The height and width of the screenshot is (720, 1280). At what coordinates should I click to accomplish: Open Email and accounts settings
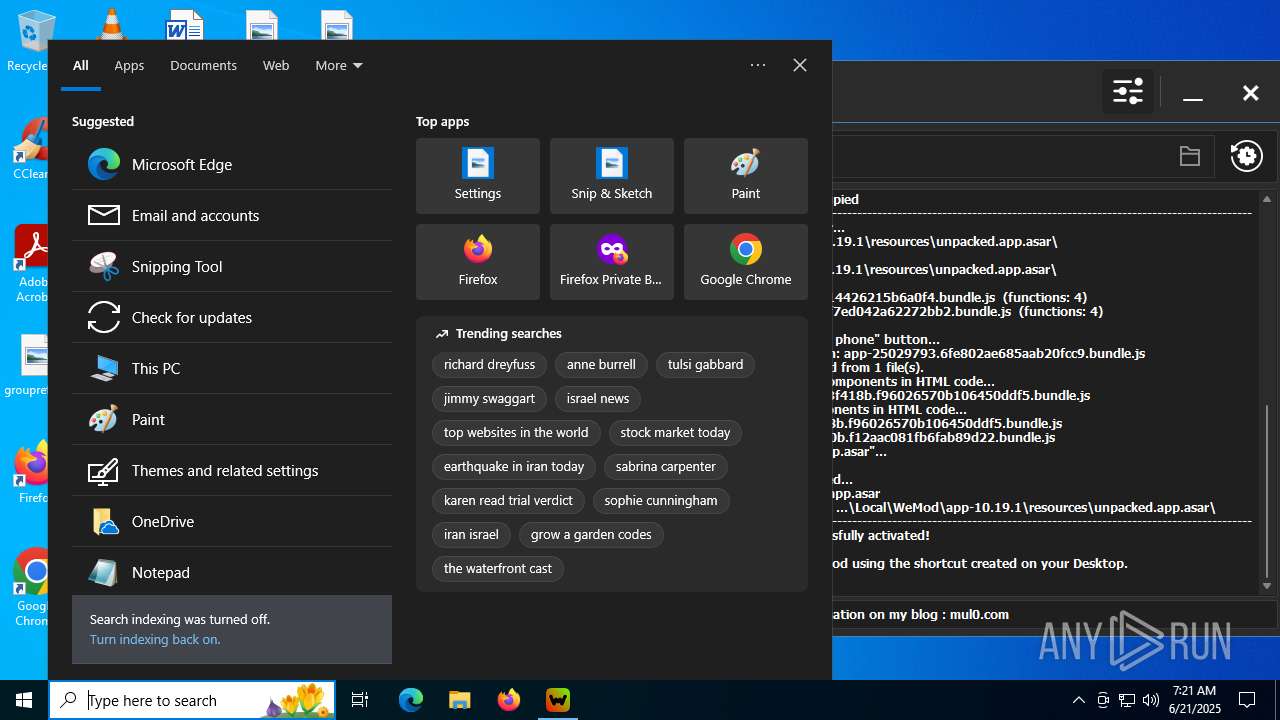click(232, 216)
